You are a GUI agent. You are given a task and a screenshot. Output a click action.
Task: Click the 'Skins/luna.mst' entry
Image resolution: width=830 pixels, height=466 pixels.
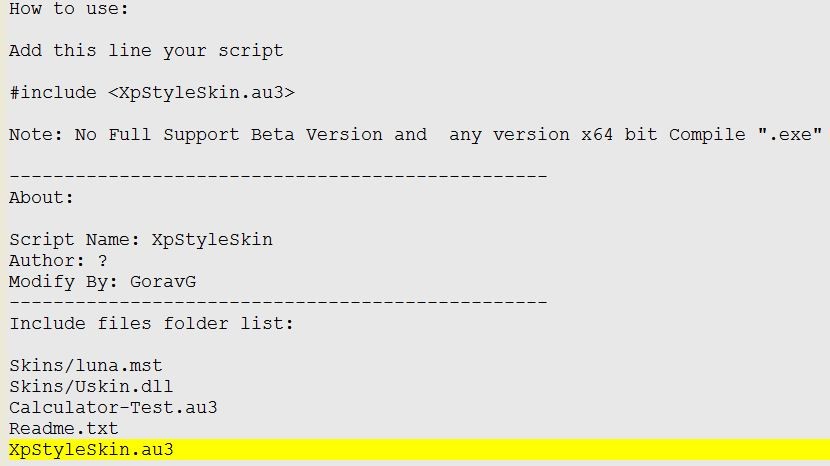tap(86, 365)
